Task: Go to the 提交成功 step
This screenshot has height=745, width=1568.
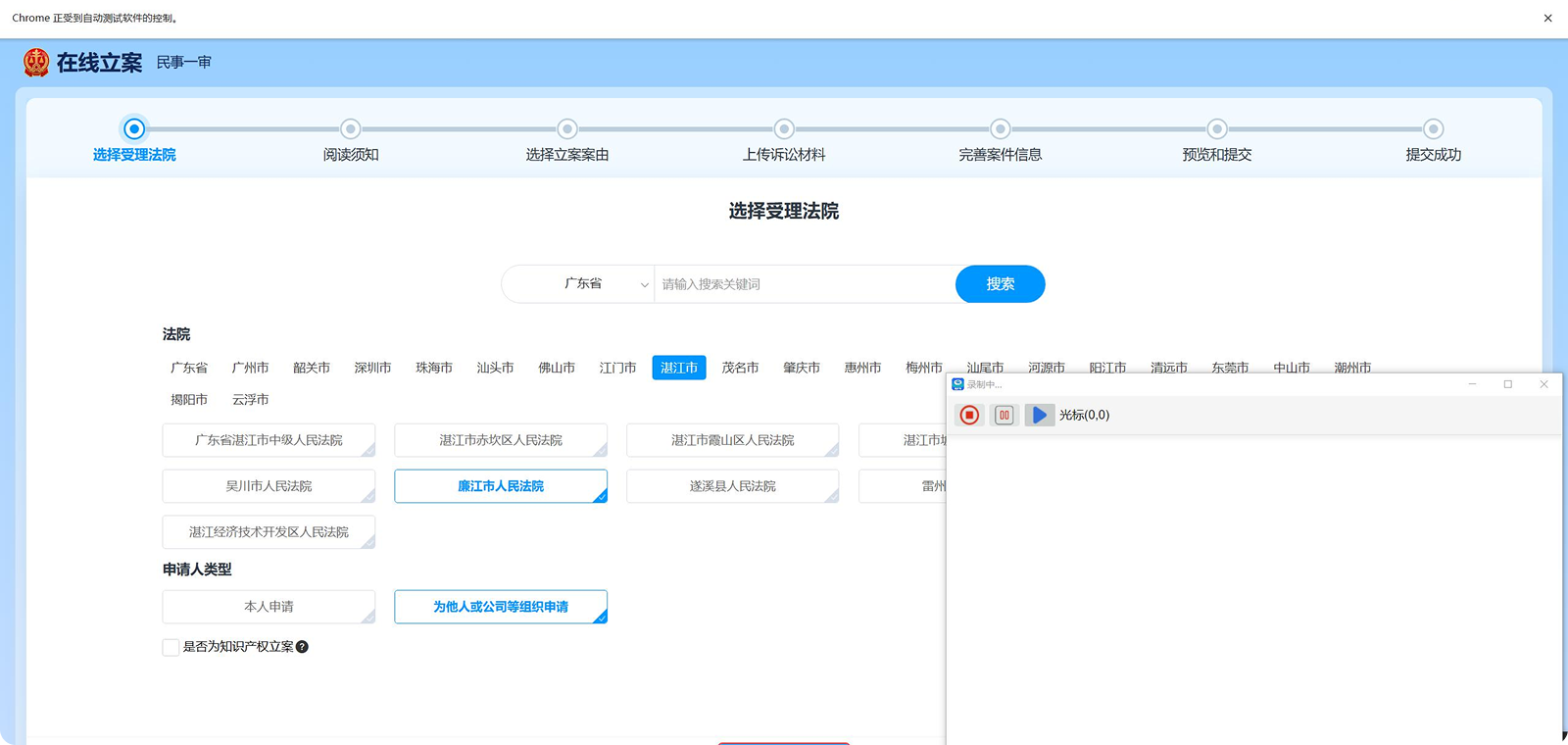Action: tap(1434, 141)
